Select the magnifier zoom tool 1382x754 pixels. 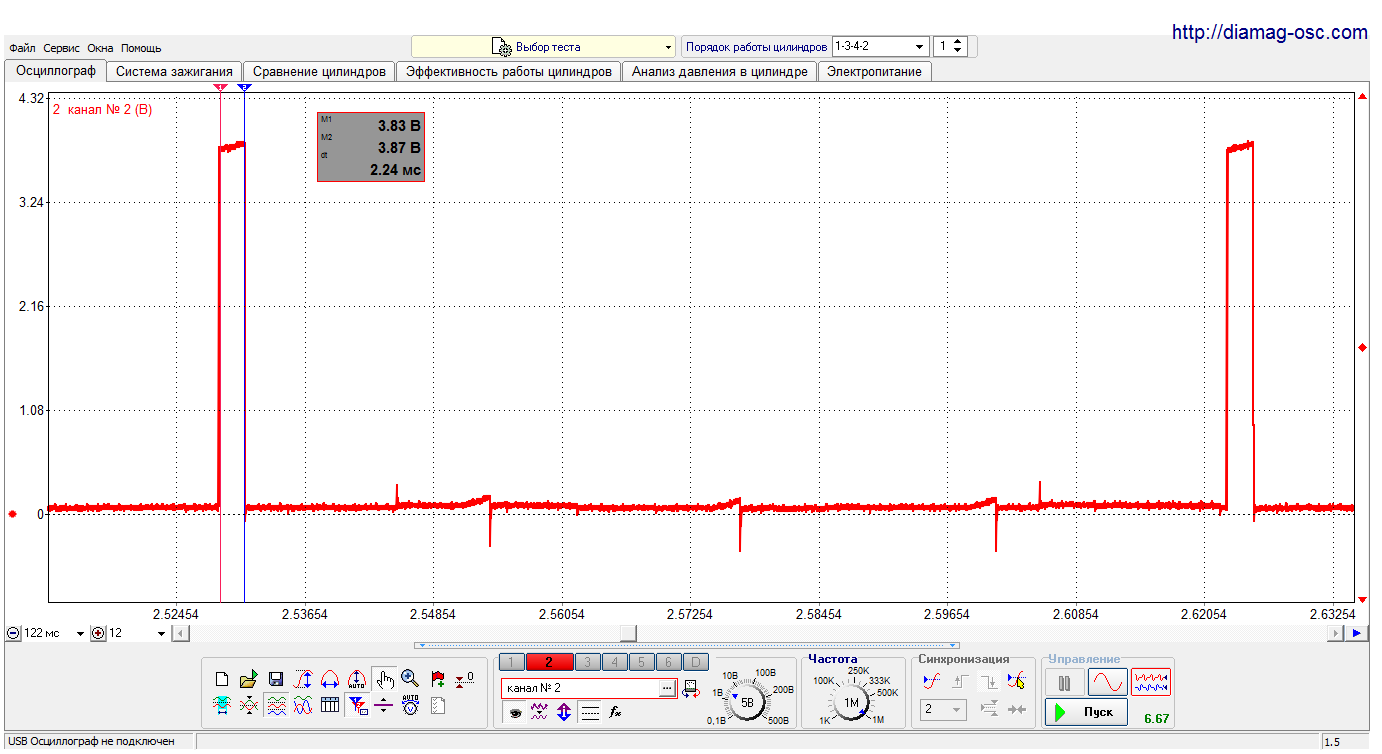(x=410, y=679)
